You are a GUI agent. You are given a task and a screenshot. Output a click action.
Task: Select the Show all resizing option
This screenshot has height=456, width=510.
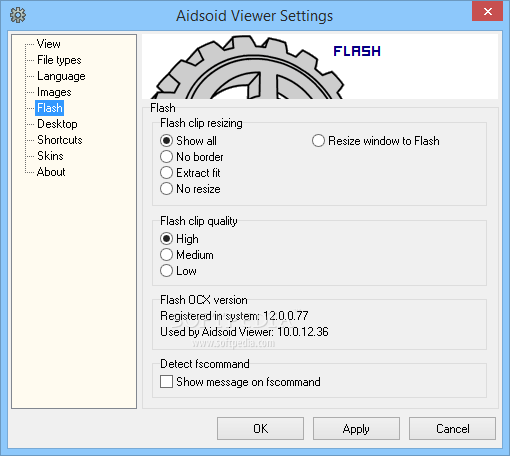tap(188, 141)
